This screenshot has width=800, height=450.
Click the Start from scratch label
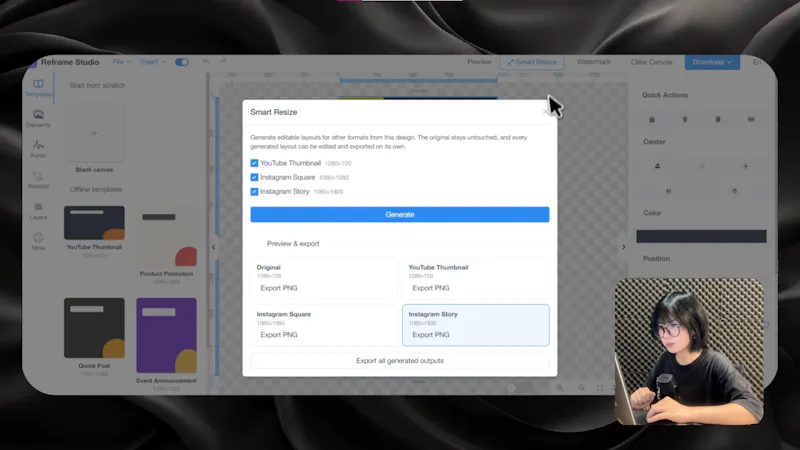pos(97,85)
